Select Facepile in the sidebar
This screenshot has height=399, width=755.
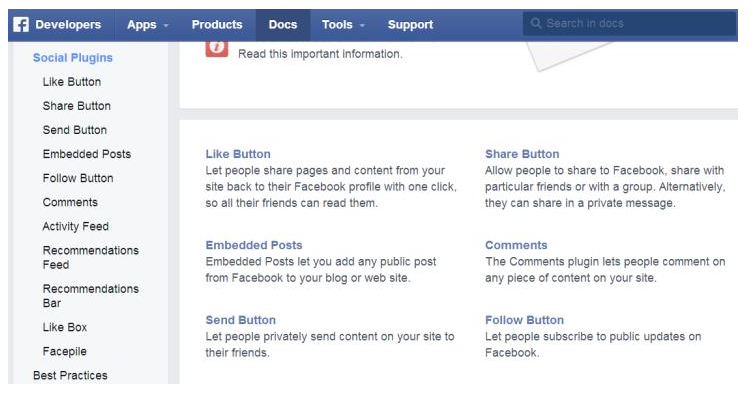click(65, 351)
